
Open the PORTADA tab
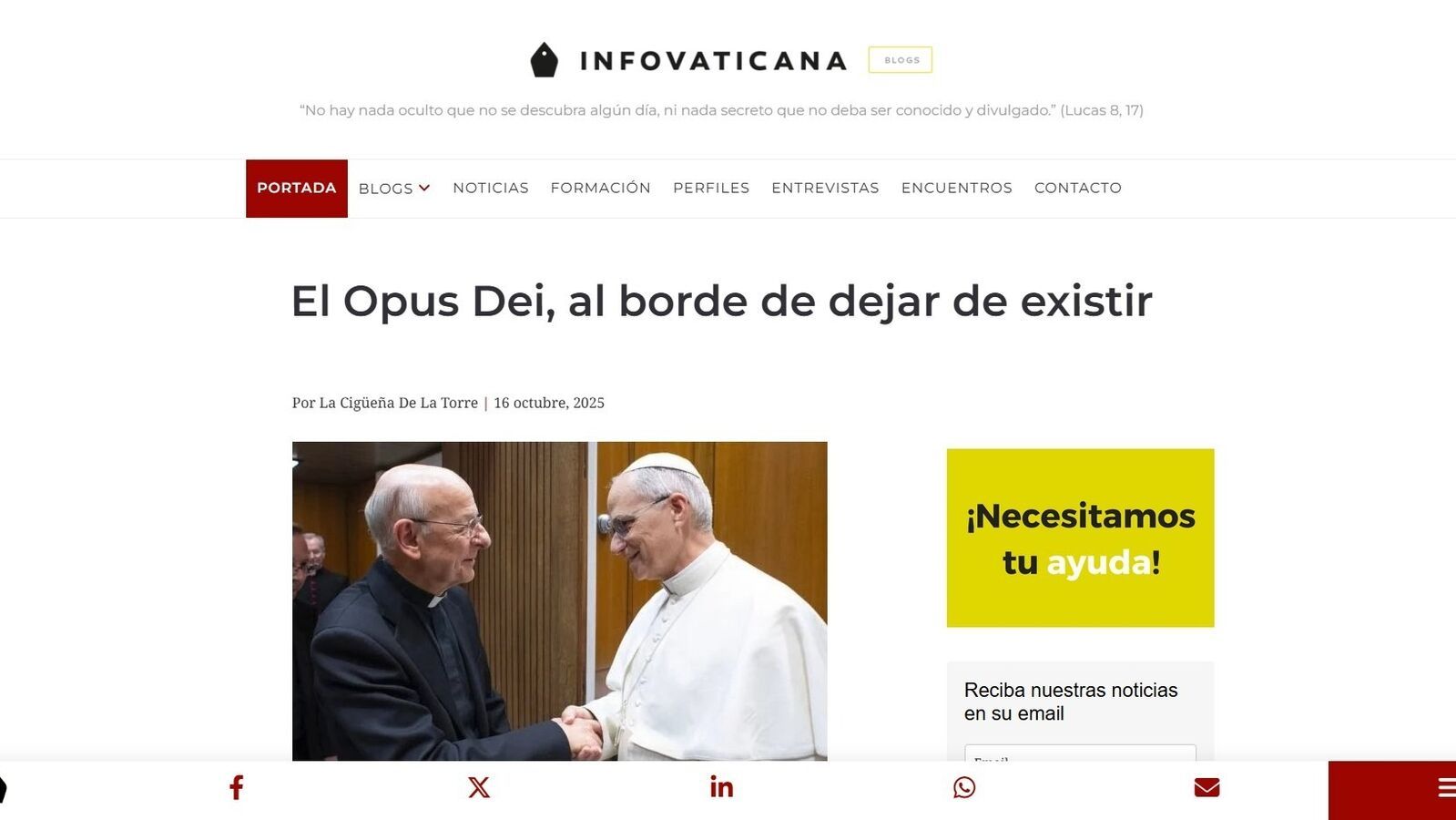click(x=297, y=189)
